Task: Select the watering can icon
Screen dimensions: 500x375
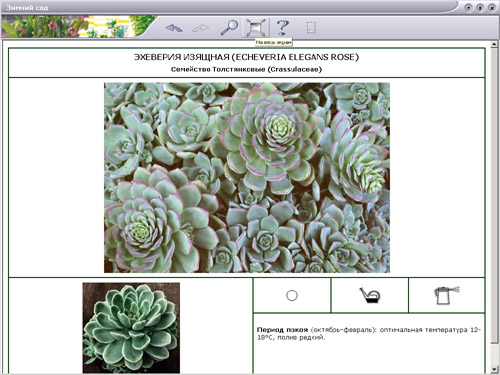Action: tap(370, 295)
